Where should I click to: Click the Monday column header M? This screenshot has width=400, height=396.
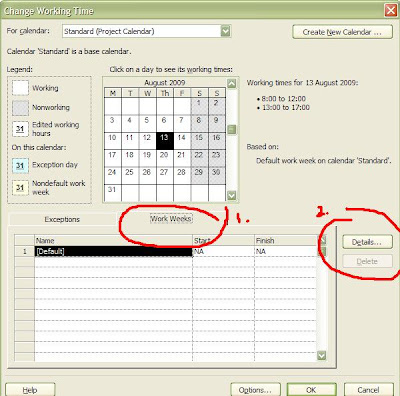click(113, 93)
